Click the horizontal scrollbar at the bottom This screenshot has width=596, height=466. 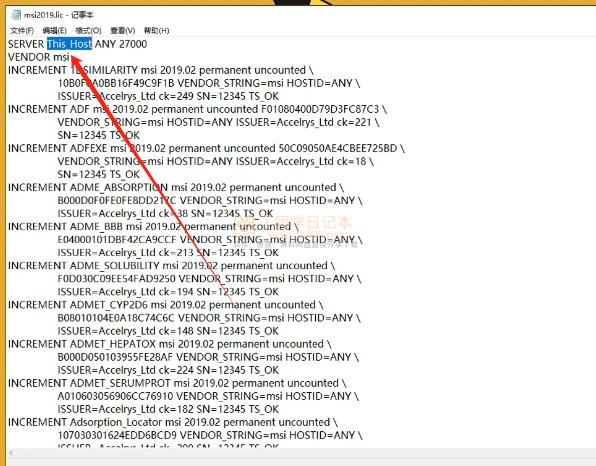[301, 453]
